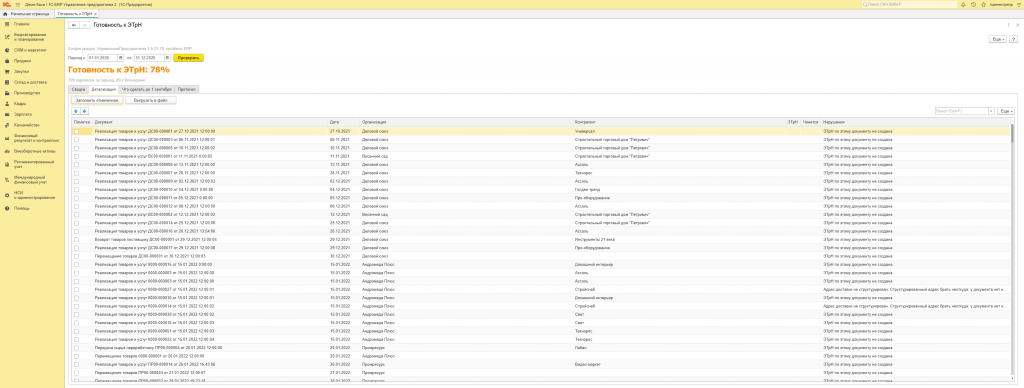Open calendar for period start date

[x=120, y=57]
